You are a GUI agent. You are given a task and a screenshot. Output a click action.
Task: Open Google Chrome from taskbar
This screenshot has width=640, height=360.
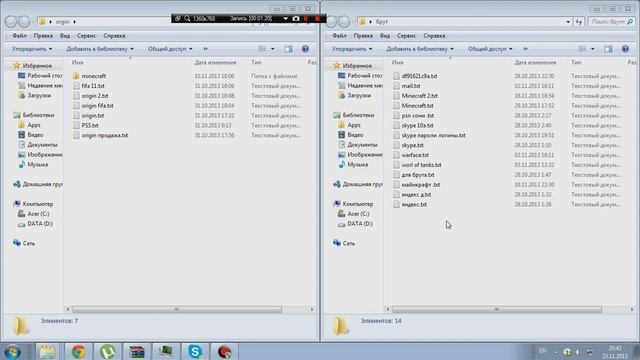[78, 351]
